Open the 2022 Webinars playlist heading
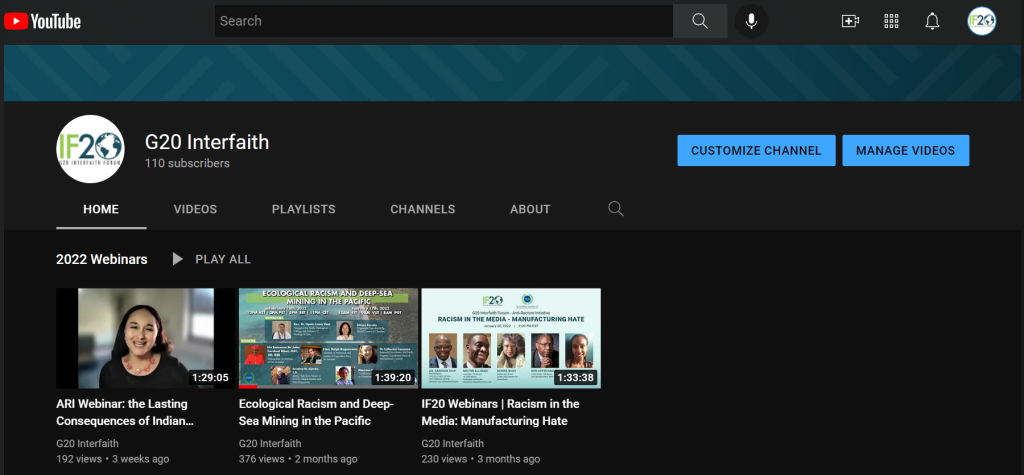The image size is (1024, 475). (102, 259)
